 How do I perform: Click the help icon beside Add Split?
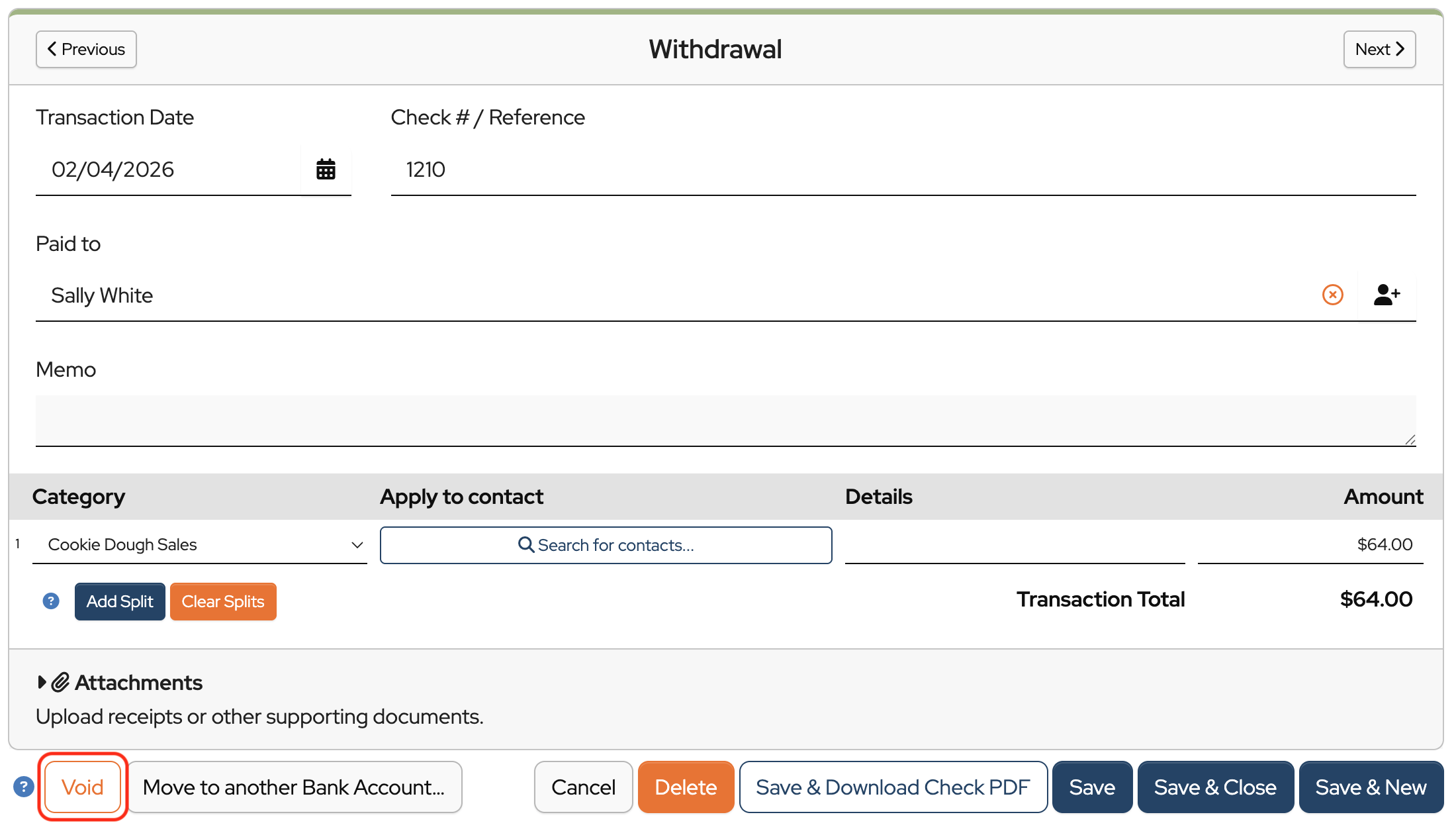coord(51,601)
